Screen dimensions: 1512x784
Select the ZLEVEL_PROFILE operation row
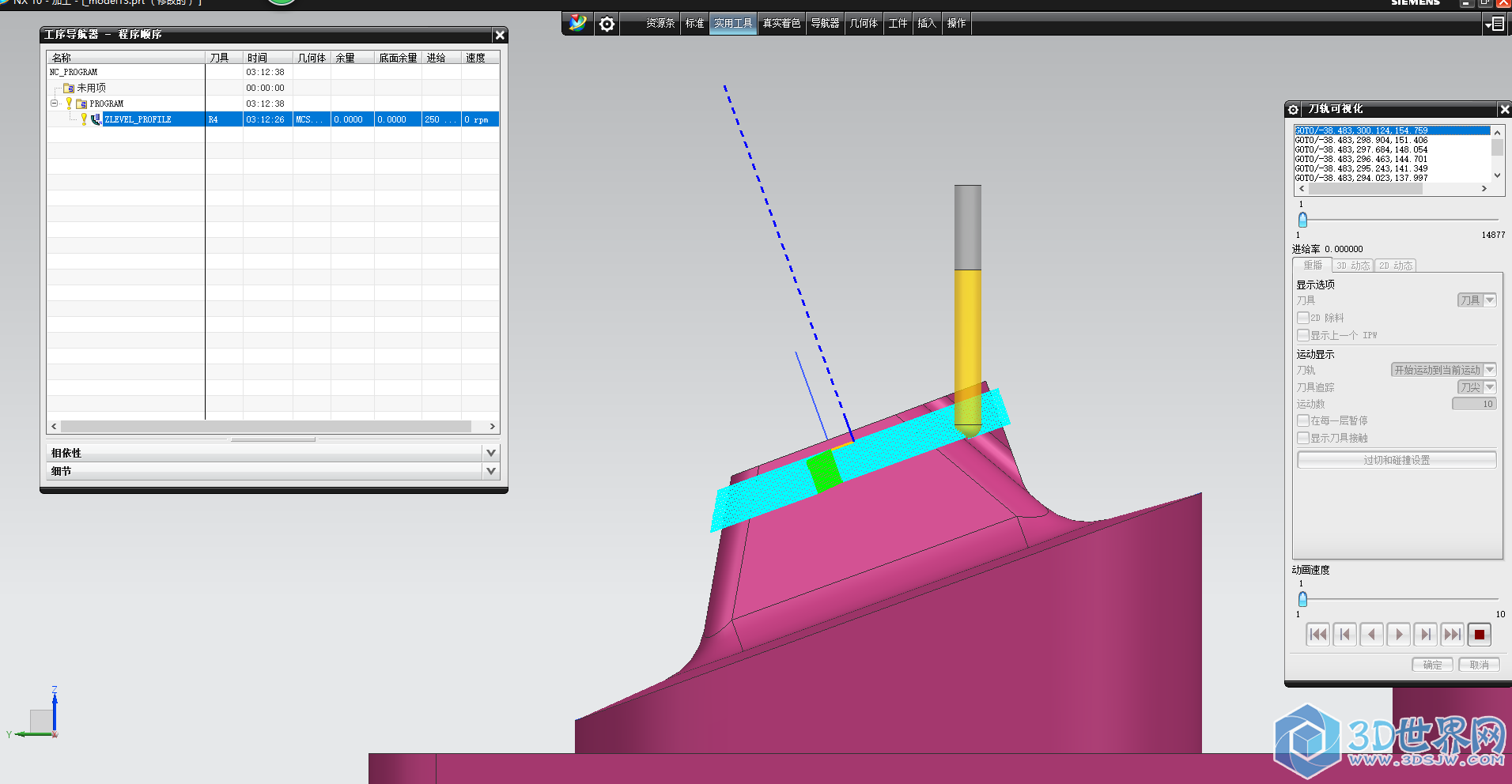[x=273, y=119]
